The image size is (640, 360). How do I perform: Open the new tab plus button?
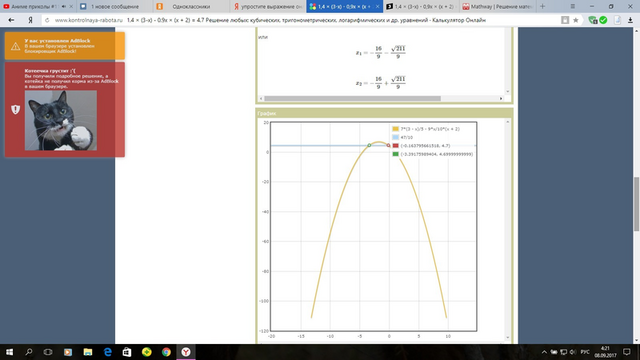click(542, 7)
